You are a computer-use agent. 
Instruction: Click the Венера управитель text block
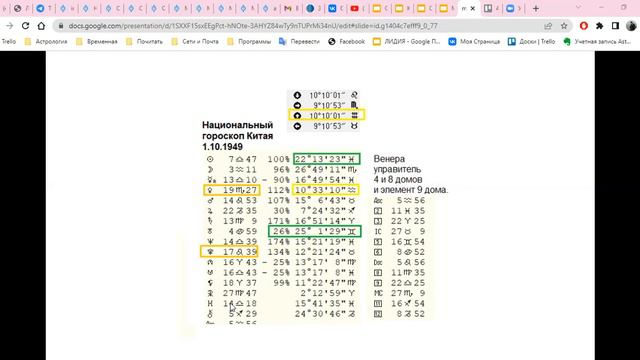[411, 174]
